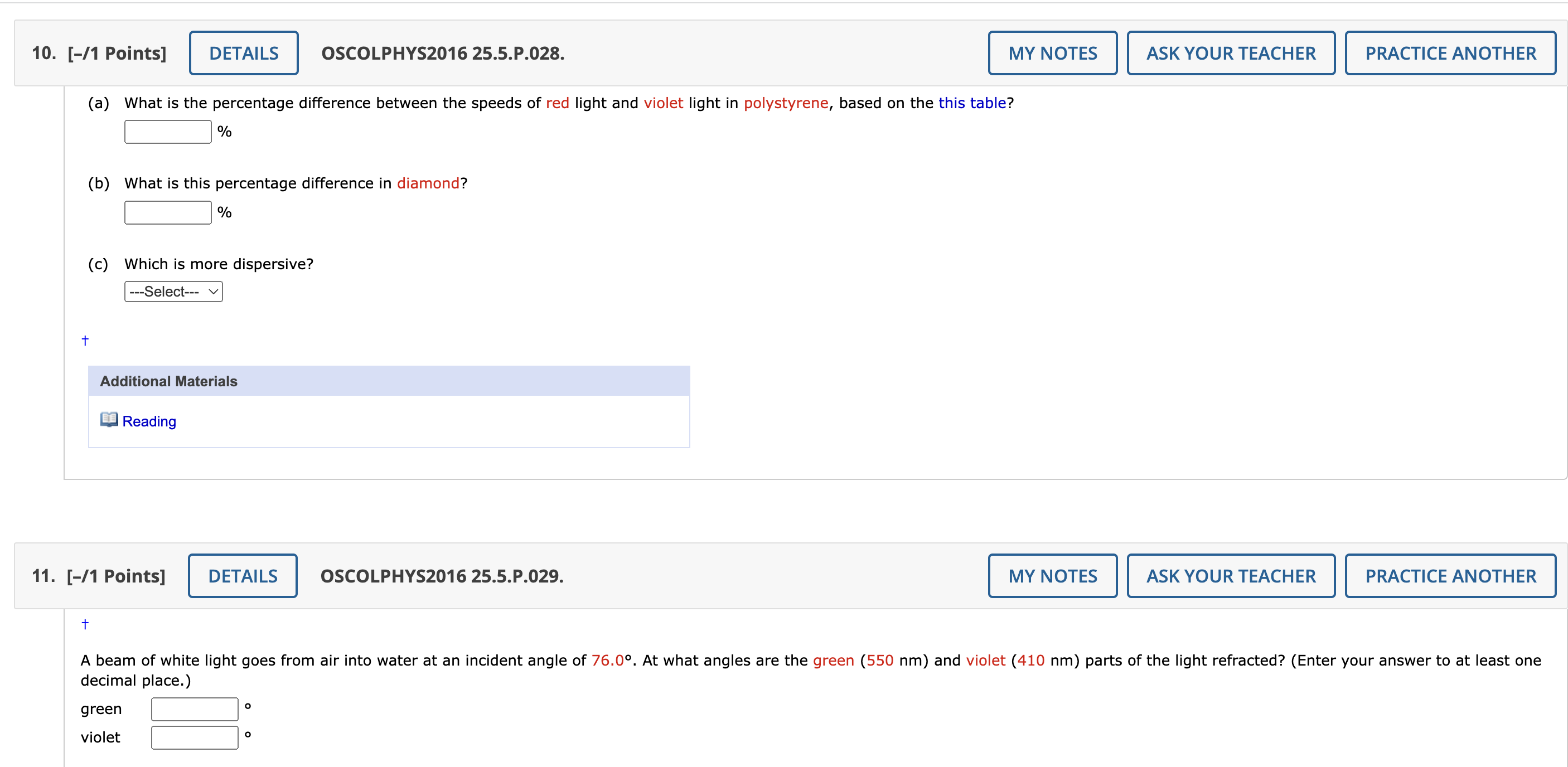
Task: Open the 'this table' link
Action: coord(972,103)
